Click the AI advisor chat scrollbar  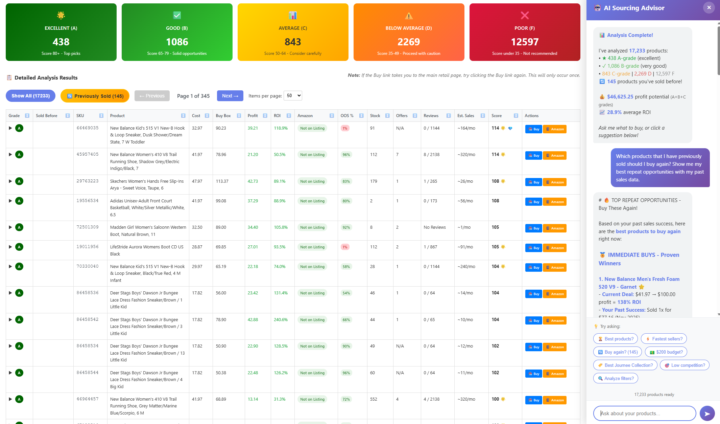pyautogui.click(x=718, y=51)
